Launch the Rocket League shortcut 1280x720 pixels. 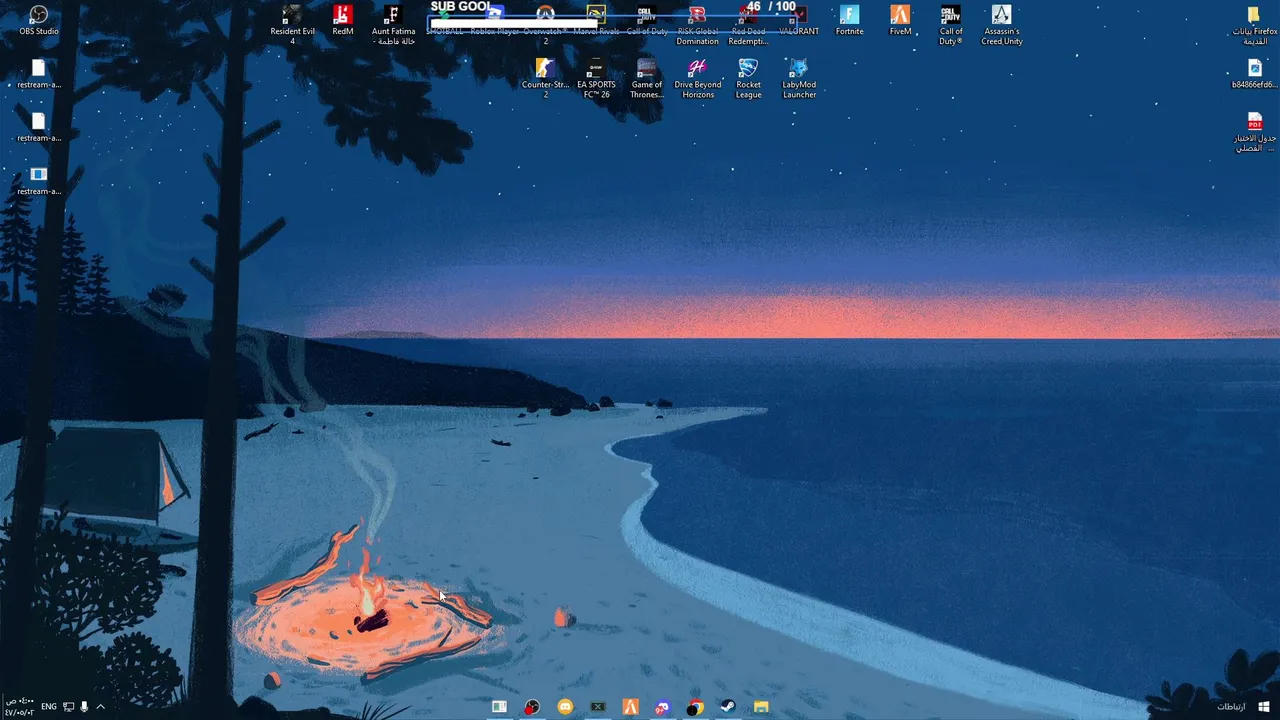pos(748,78)
